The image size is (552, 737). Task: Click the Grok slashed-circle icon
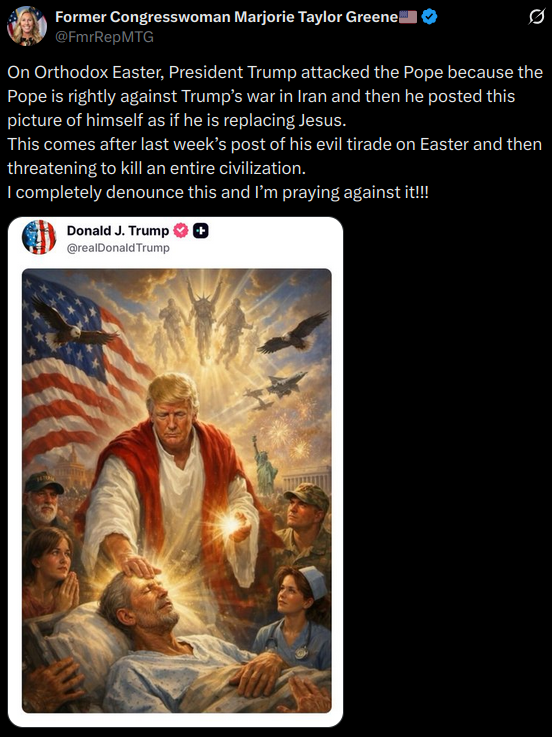(x=536, y=17)
